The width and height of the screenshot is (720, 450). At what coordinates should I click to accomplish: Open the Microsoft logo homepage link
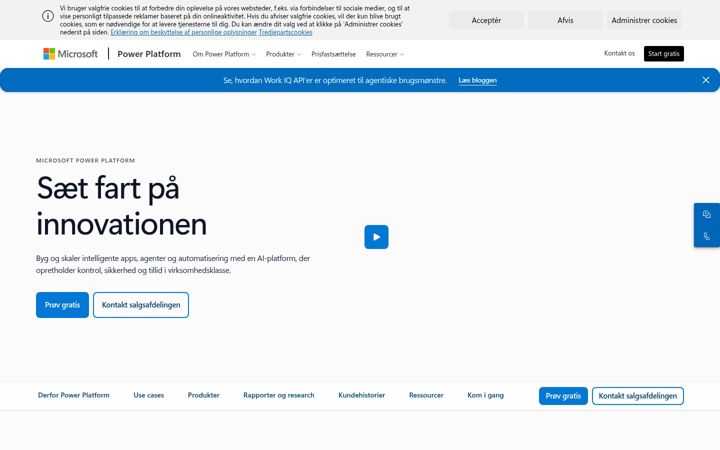click(x=70, y=54)
